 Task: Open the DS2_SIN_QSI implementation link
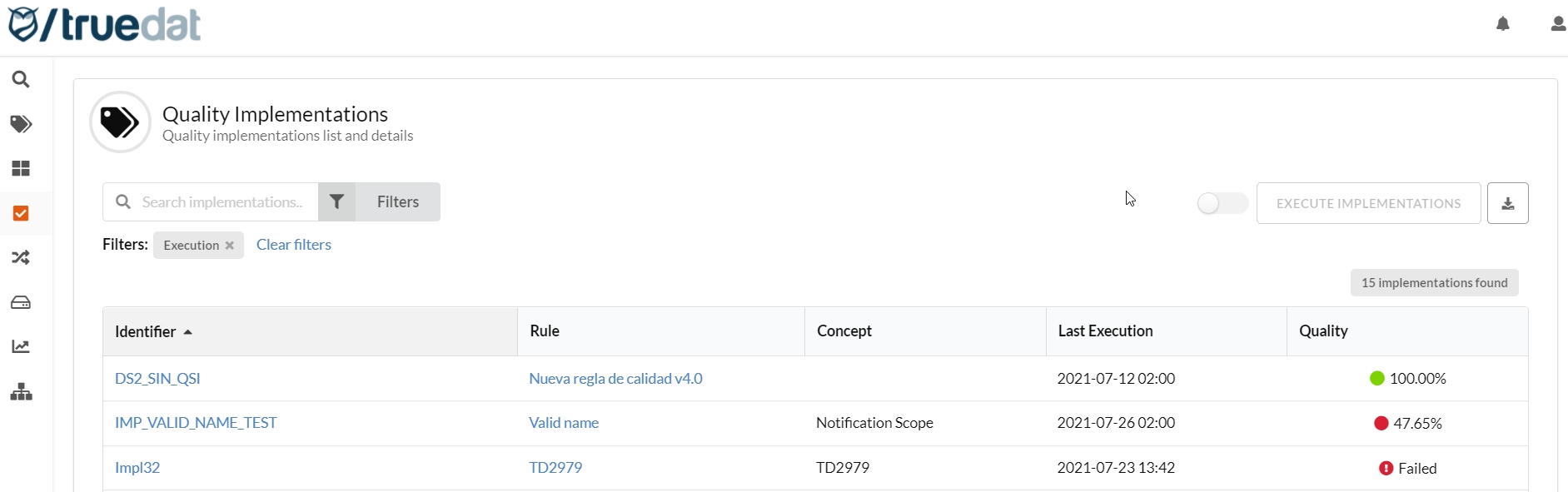pos(157,379)
